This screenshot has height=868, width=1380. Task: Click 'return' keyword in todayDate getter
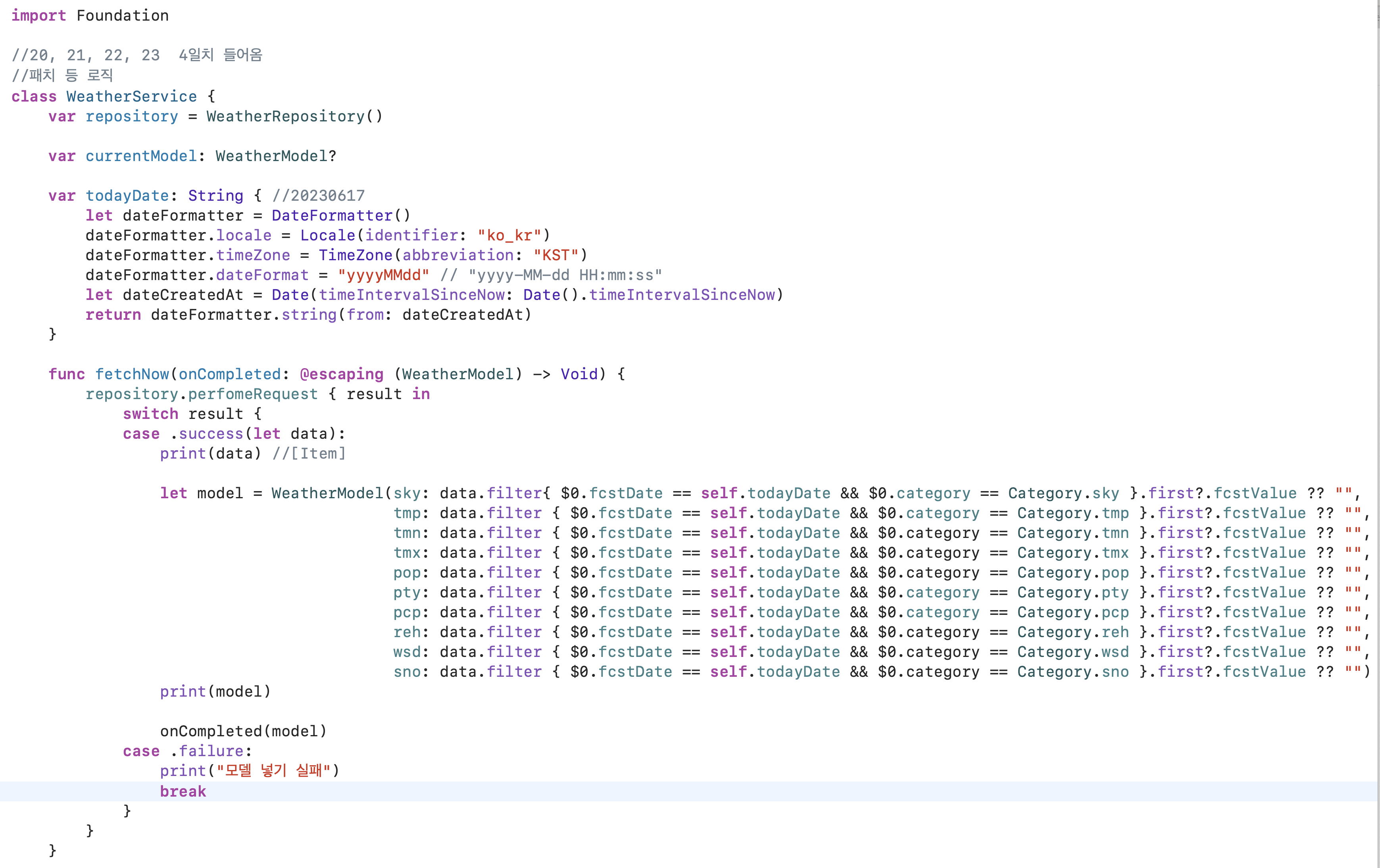pyautogui.click(x=113, y=315)
